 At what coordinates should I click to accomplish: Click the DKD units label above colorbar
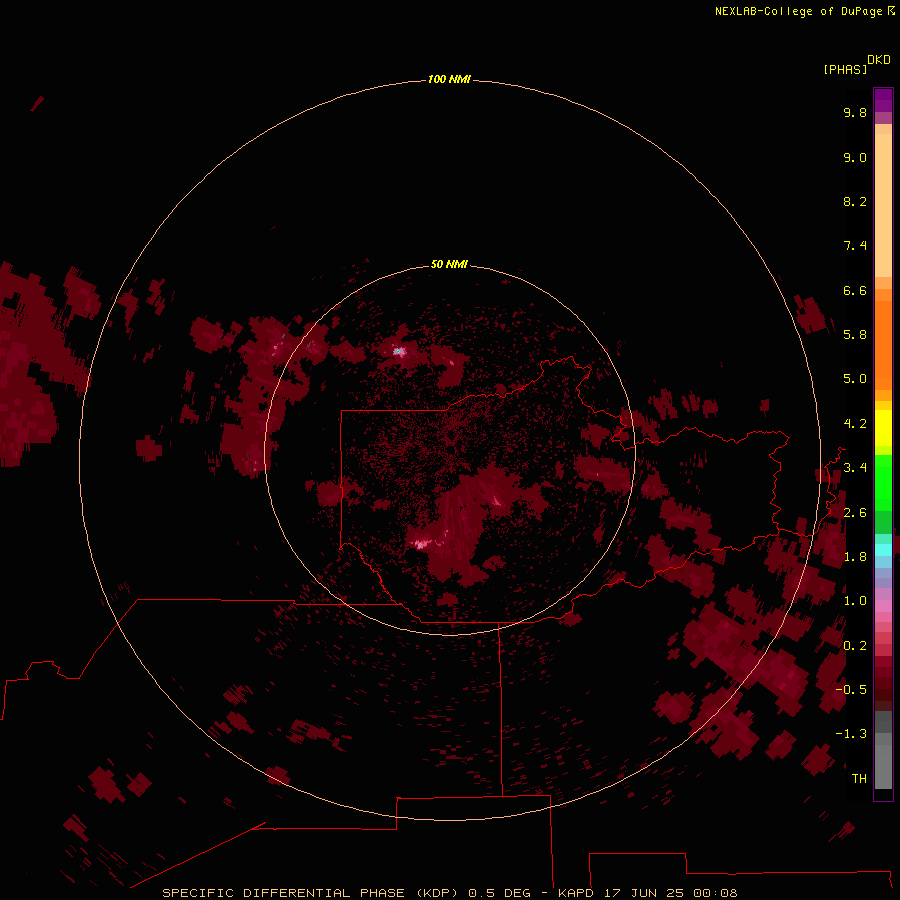(x=879, y=60)
